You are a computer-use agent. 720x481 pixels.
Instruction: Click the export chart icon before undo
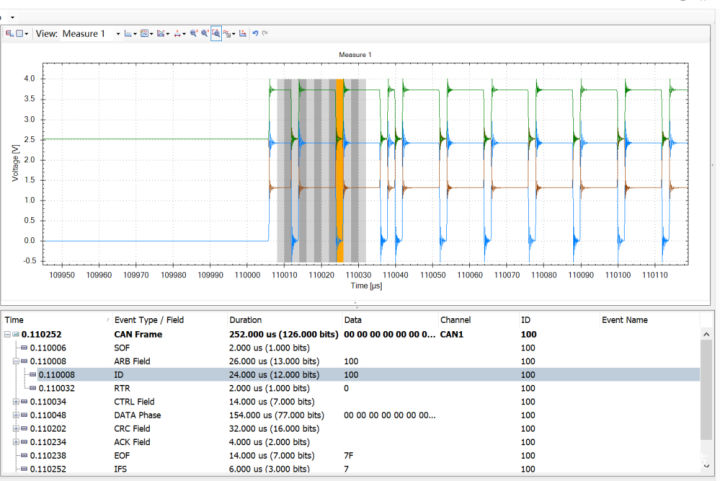click(242, 34)
